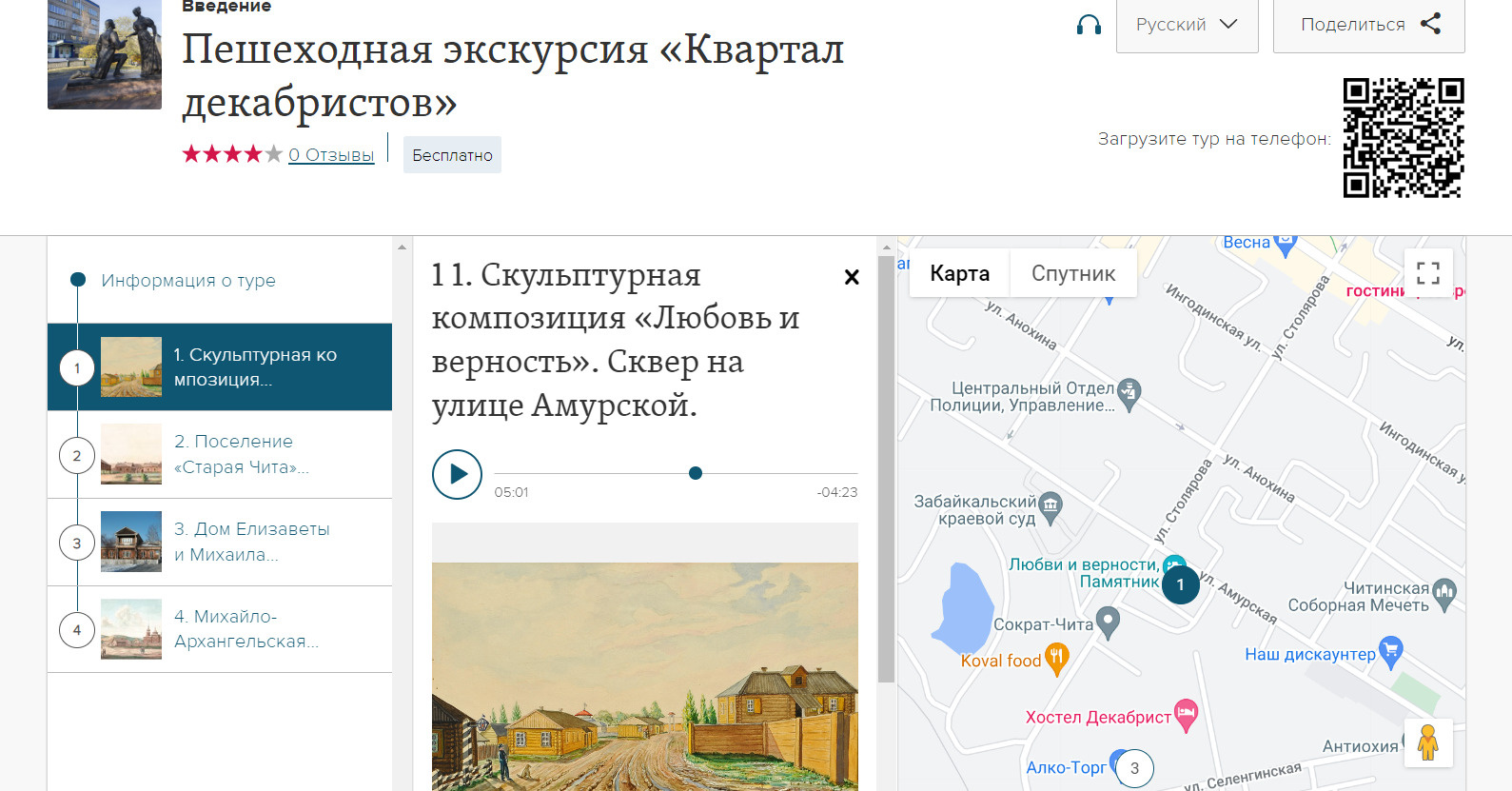Close the stop details panel

click(852, 277)
